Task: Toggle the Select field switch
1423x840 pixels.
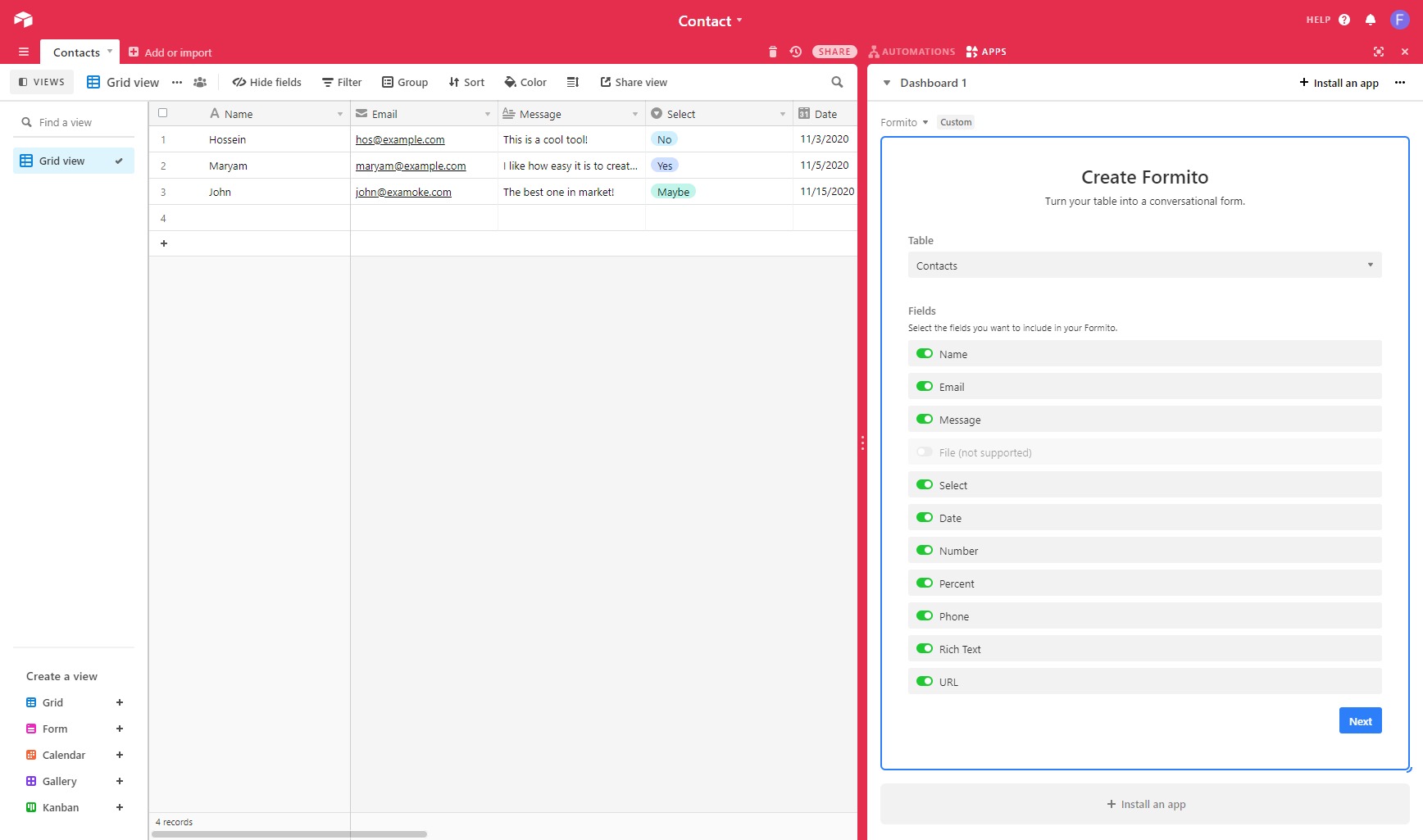Action: click(925, 484)
